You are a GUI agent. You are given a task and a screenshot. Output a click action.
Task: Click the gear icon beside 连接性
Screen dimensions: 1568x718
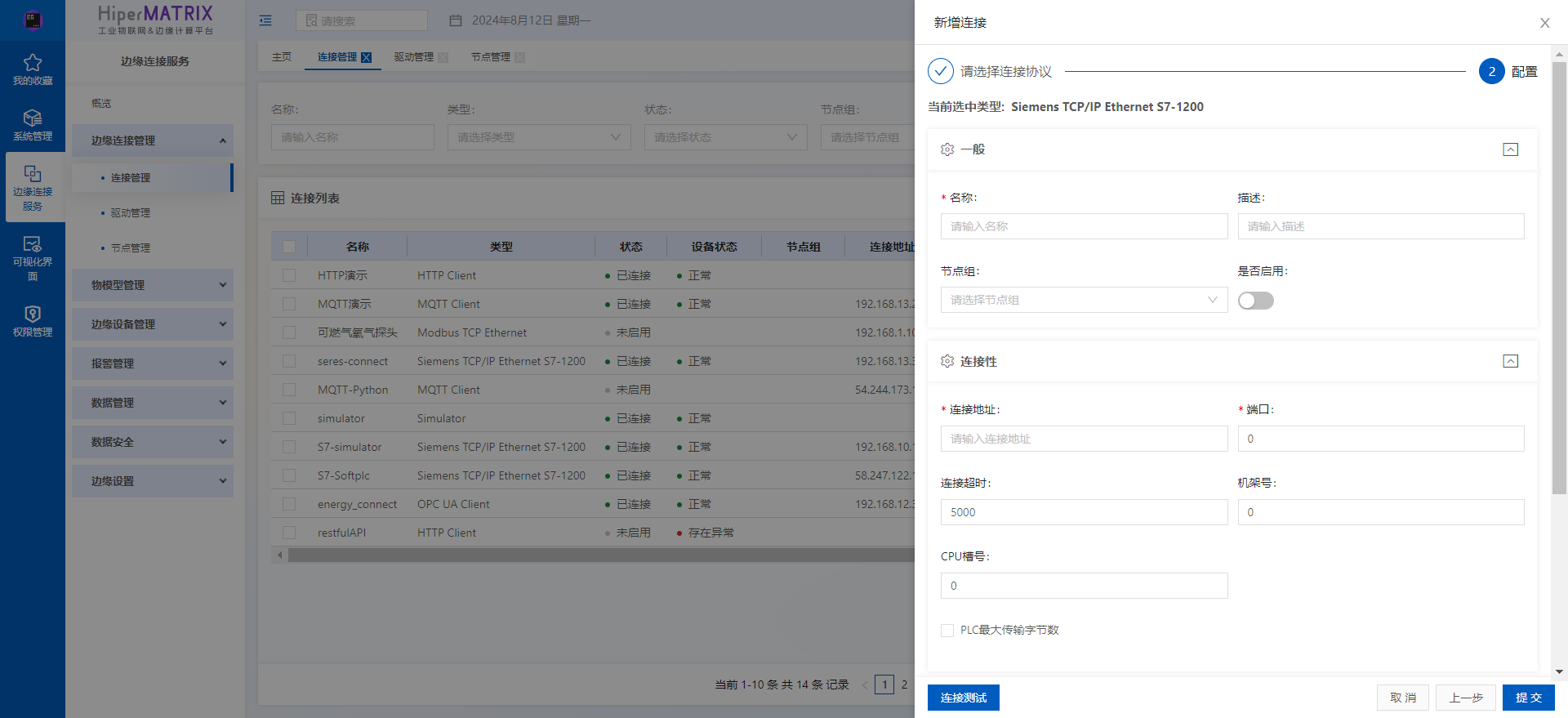point(947,361)
